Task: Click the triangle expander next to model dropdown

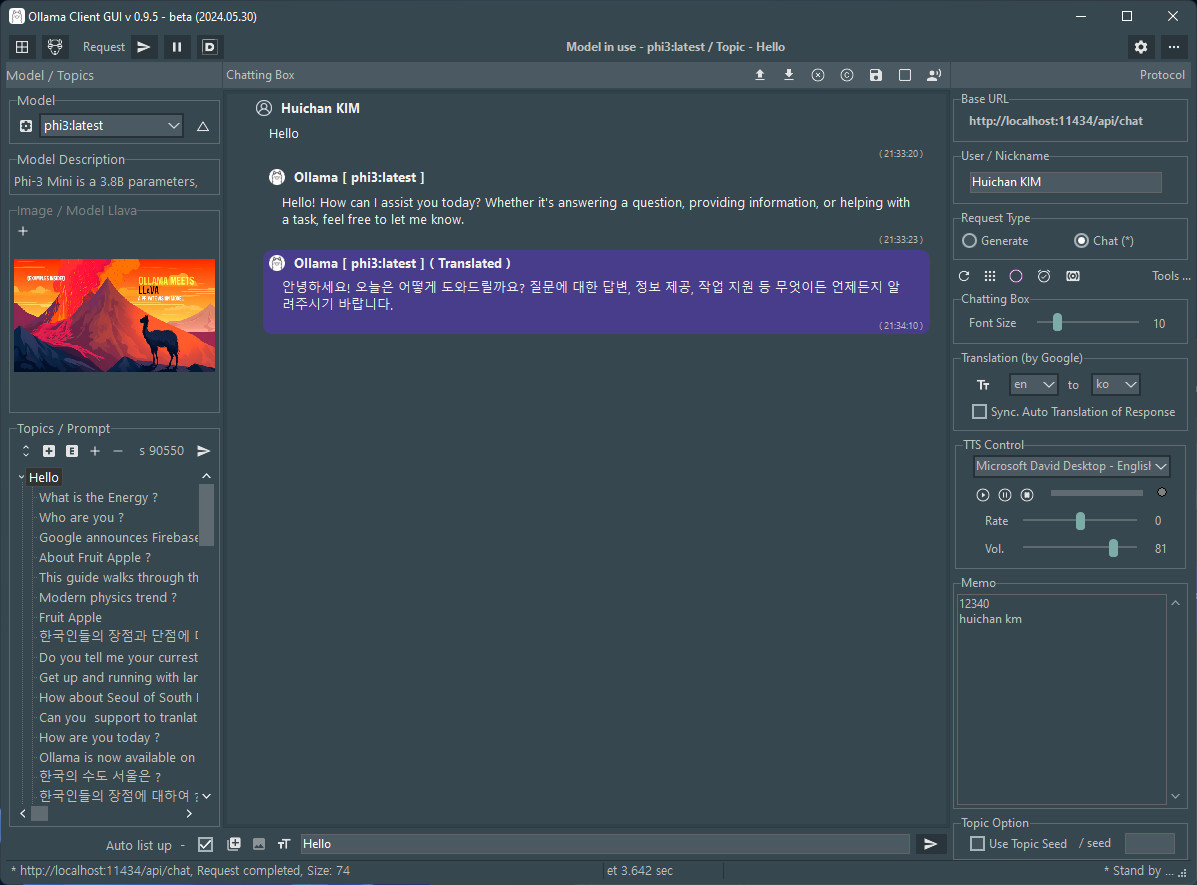Action: point(203,127)
